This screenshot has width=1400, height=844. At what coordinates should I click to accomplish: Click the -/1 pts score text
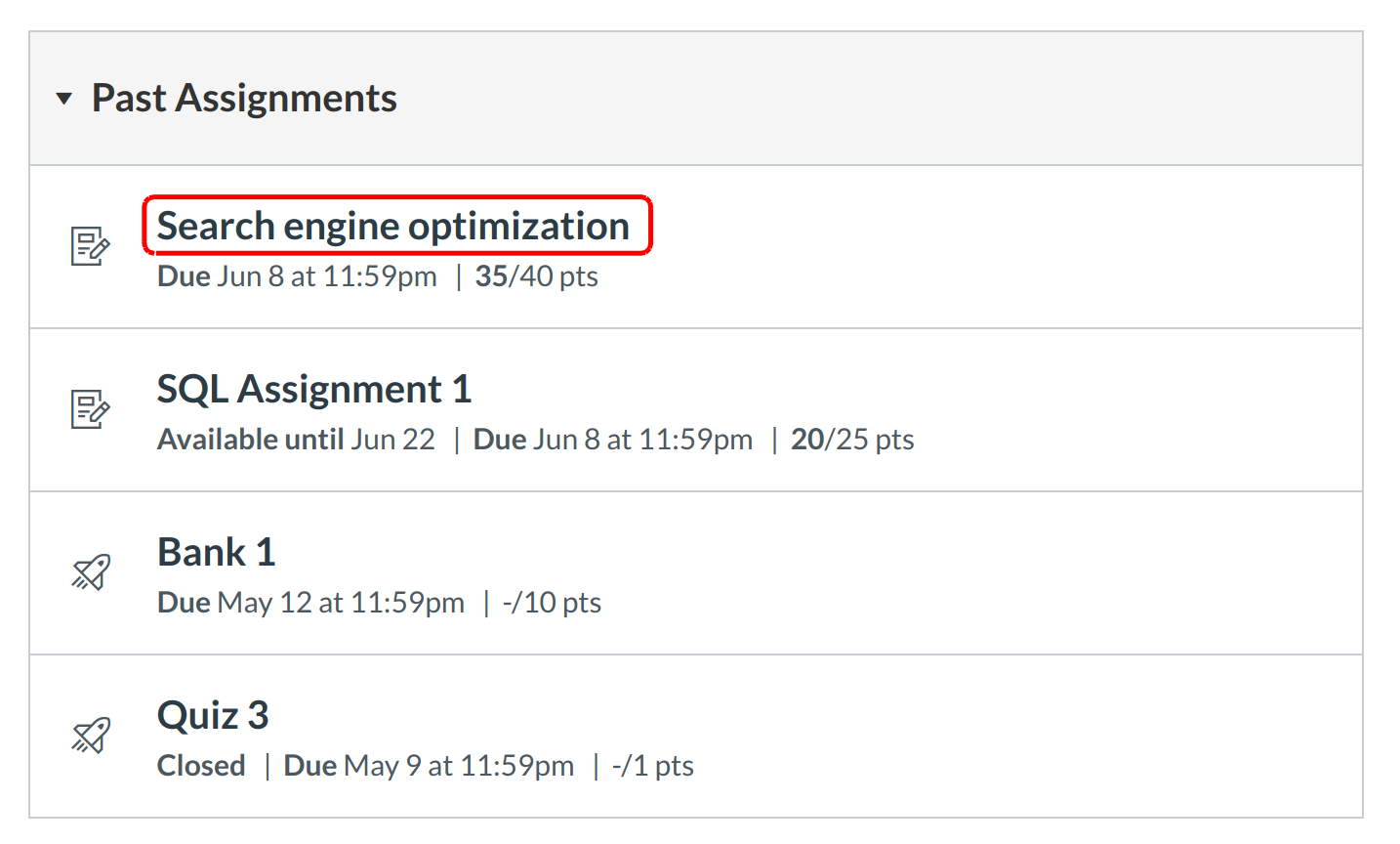point(652,766)
